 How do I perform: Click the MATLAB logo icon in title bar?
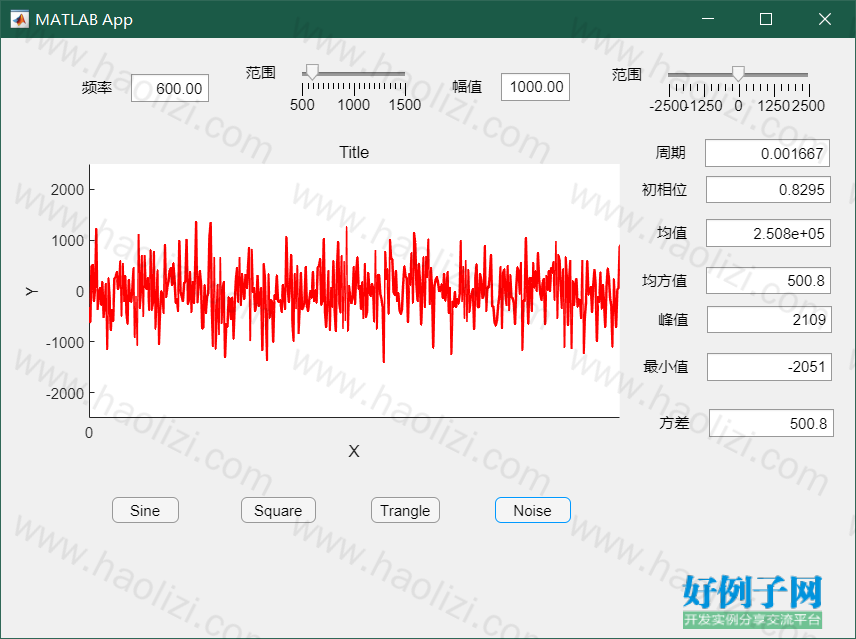click(x=20, y=20)
